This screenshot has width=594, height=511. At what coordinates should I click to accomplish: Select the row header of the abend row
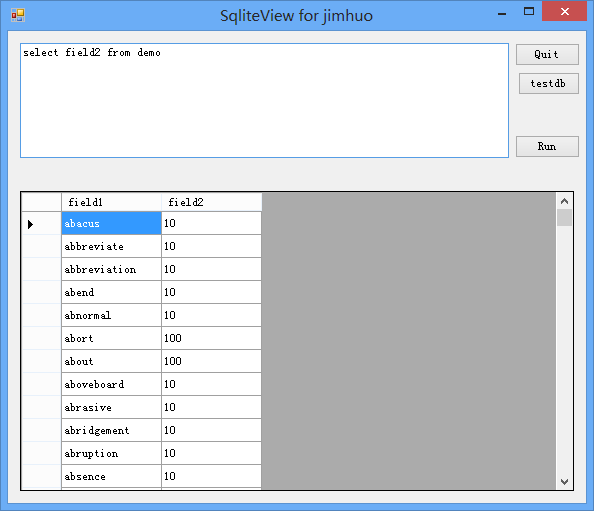click(42, 292)
